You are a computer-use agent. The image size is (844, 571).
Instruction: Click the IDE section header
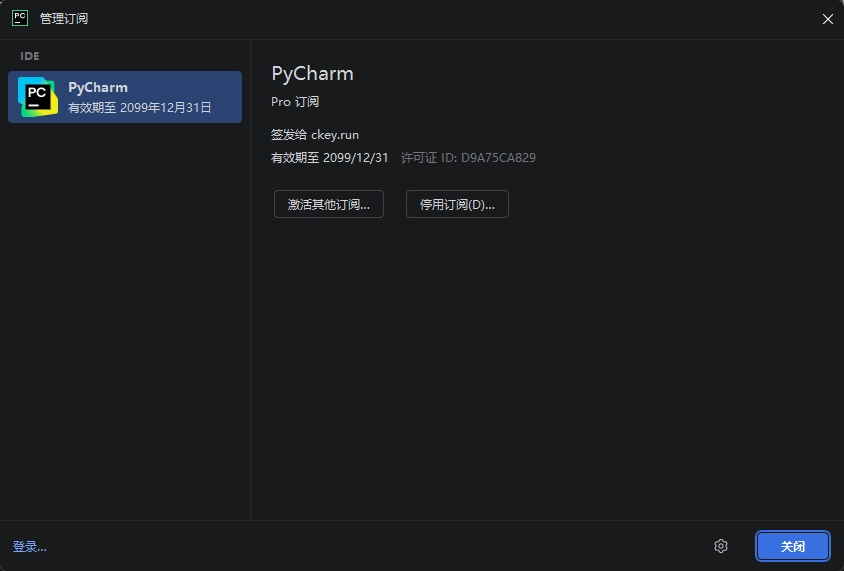pyautogui.click(x=30, y=56)
